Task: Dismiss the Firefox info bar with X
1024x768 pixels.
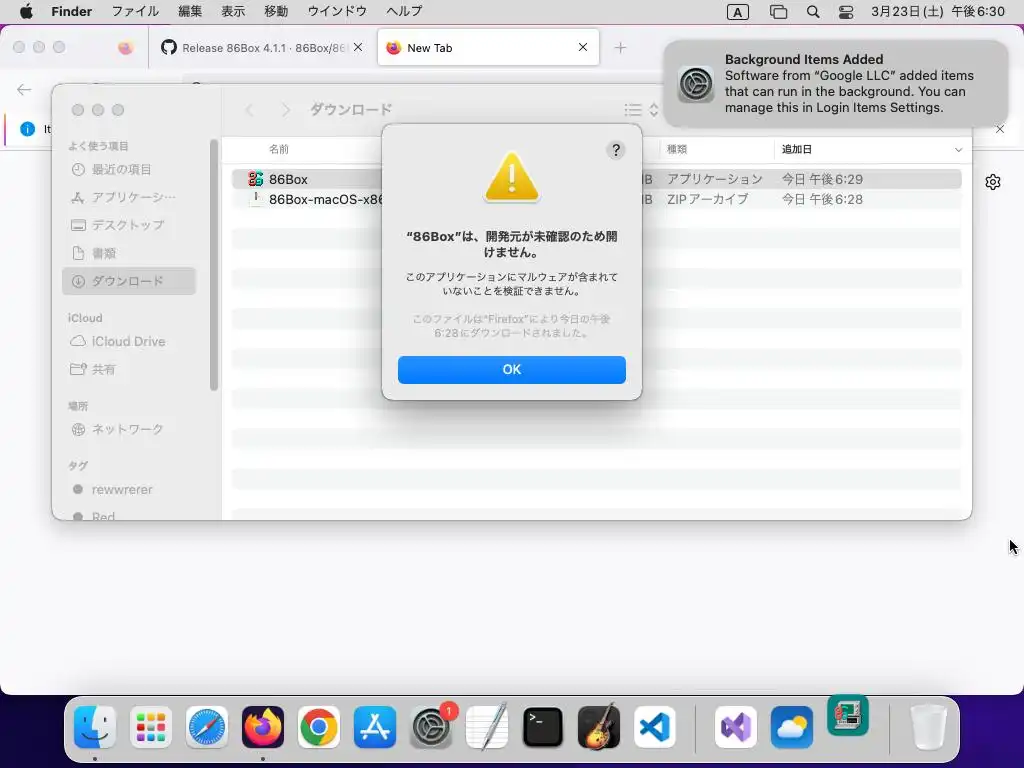Action: click(x=1000, y=129)
